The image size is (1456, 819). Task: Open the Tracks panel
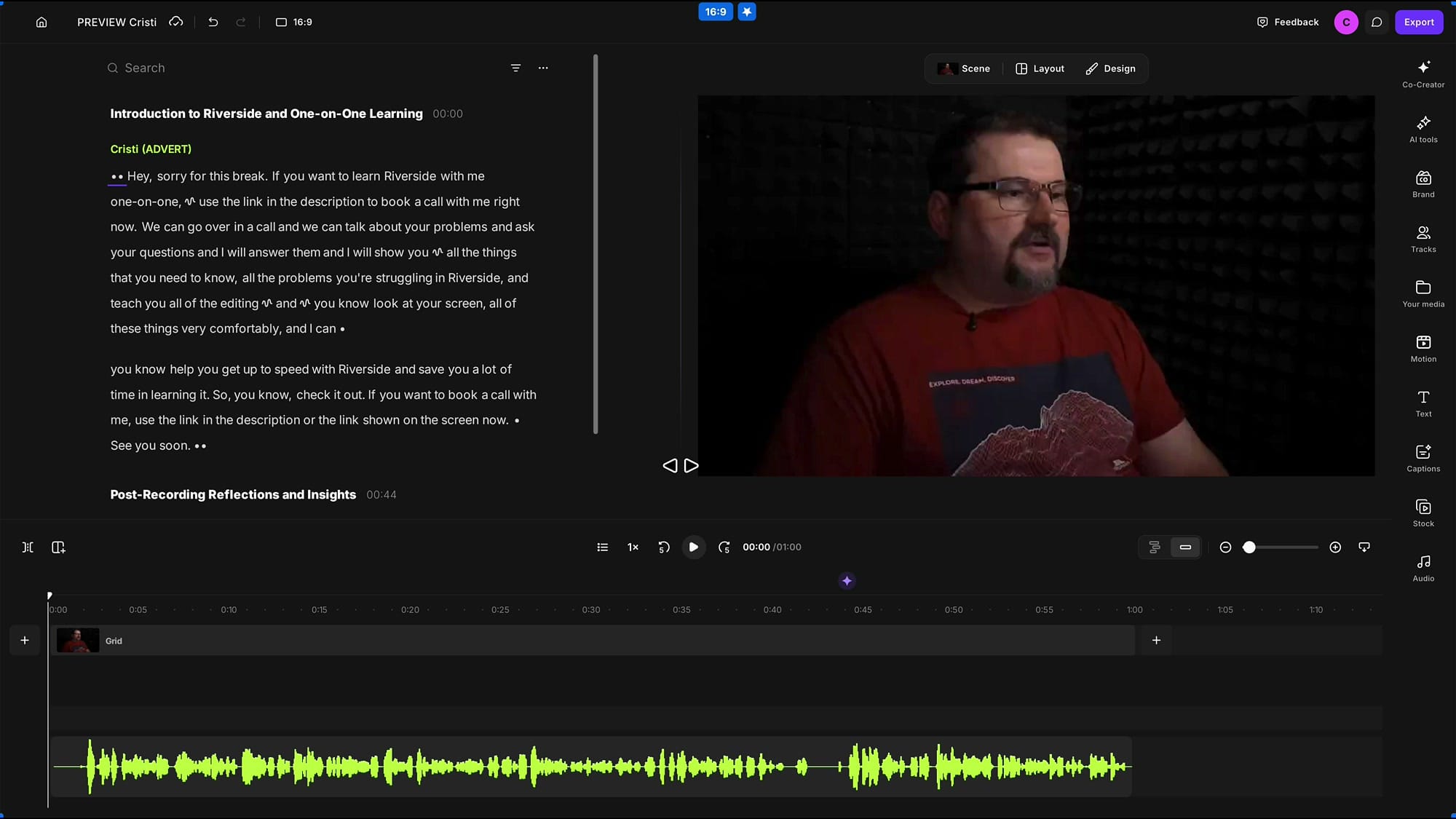click(1423, 239)
